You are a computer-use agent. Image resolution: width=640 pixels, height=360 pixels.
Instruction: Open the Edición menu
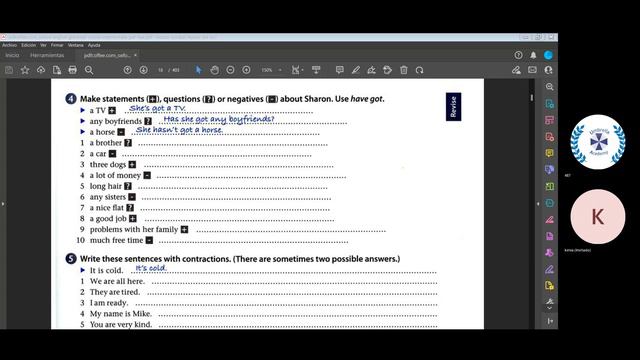point(28,45)
